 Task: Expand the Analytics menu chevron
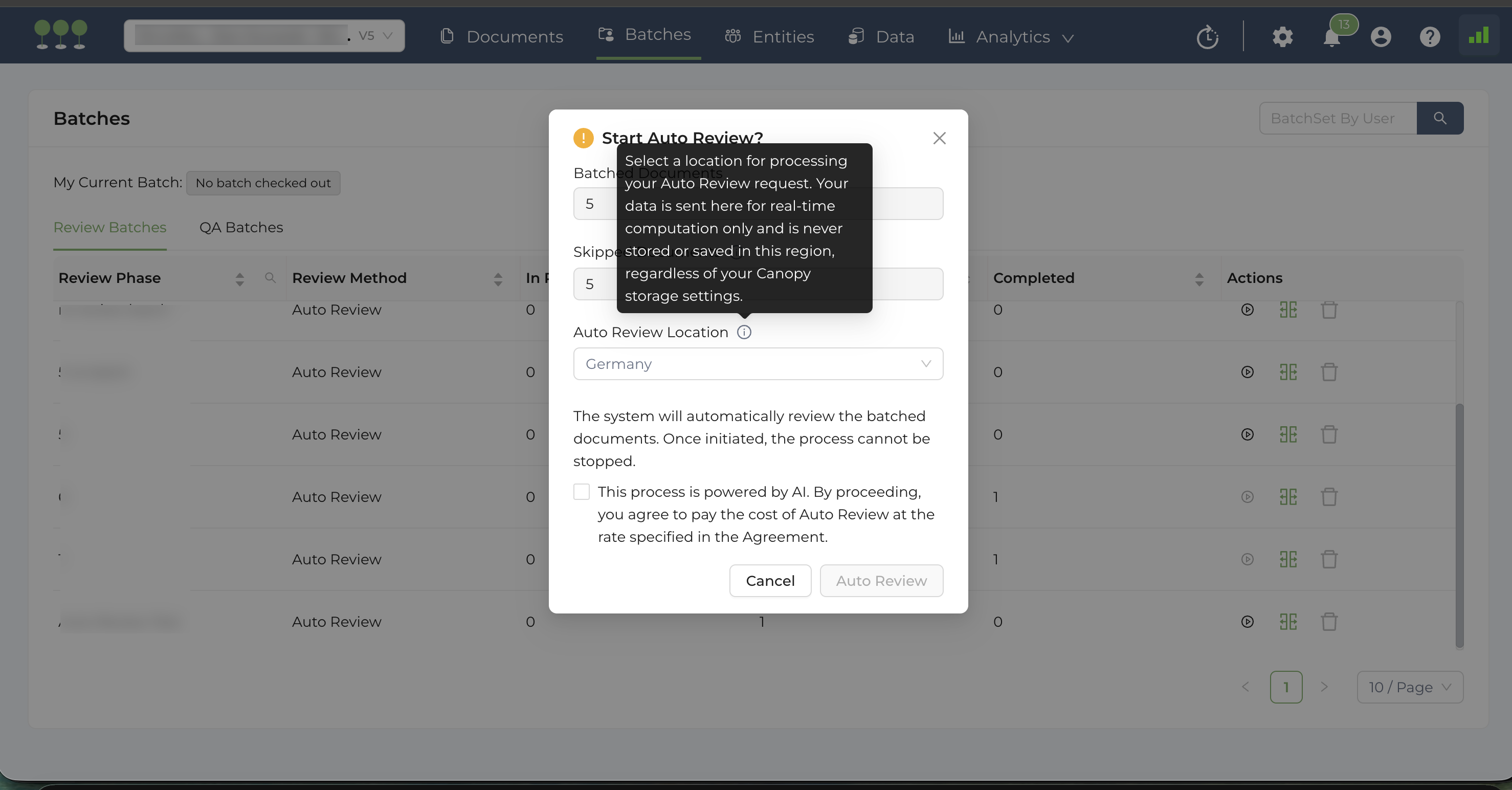(1068, 38)
